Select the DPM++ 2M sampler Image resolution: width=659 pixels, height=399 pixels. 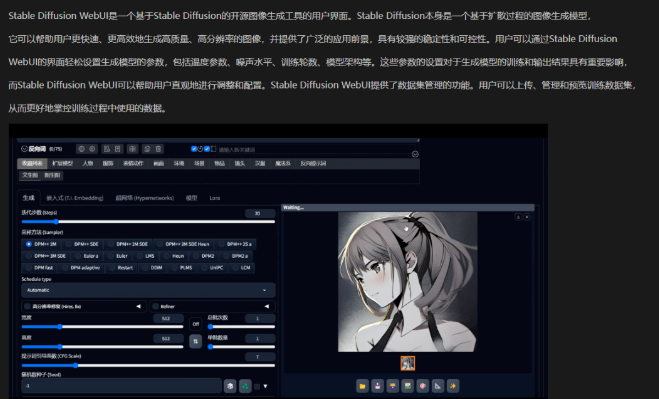[x=41, y=244]
